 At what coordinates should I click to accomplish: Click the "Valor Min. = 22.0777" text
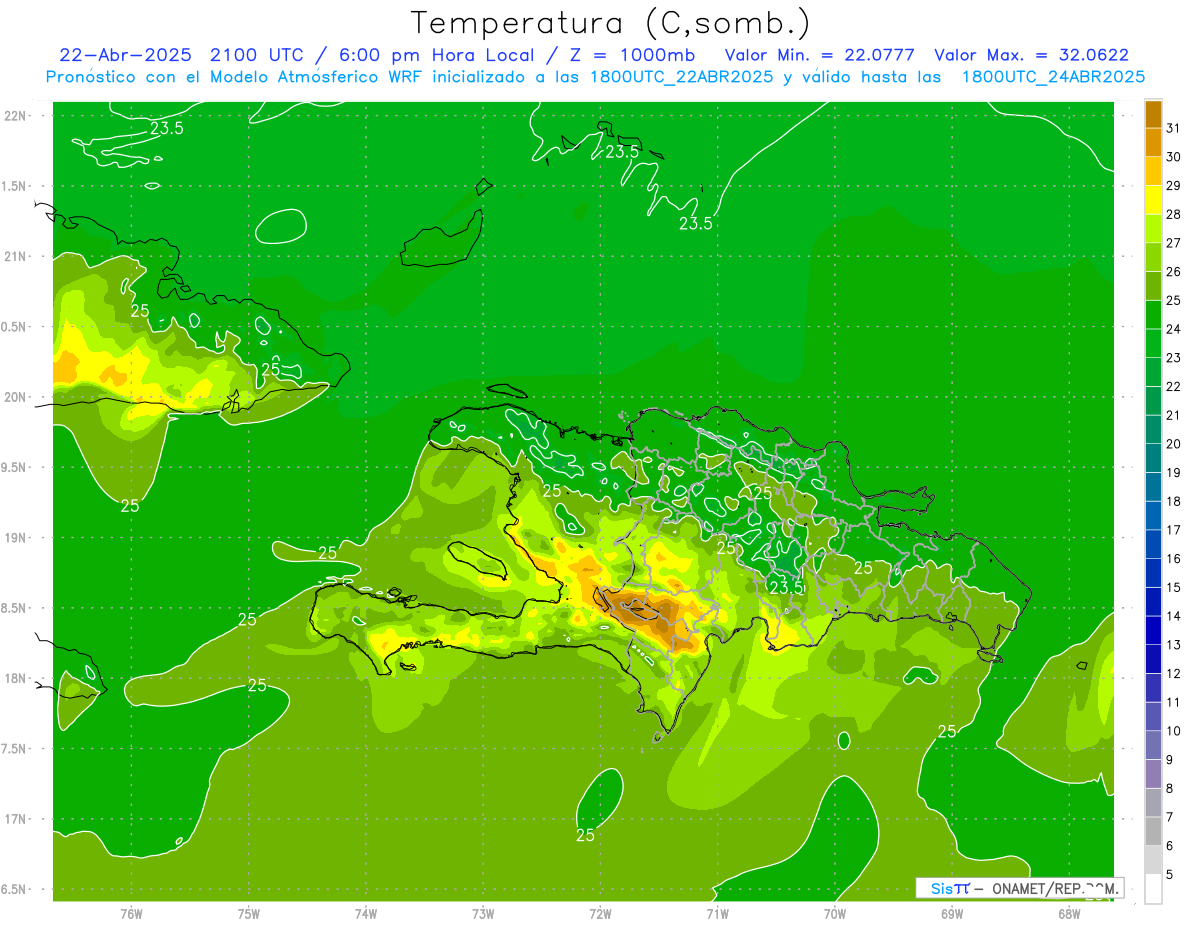(x=818, y=55)
